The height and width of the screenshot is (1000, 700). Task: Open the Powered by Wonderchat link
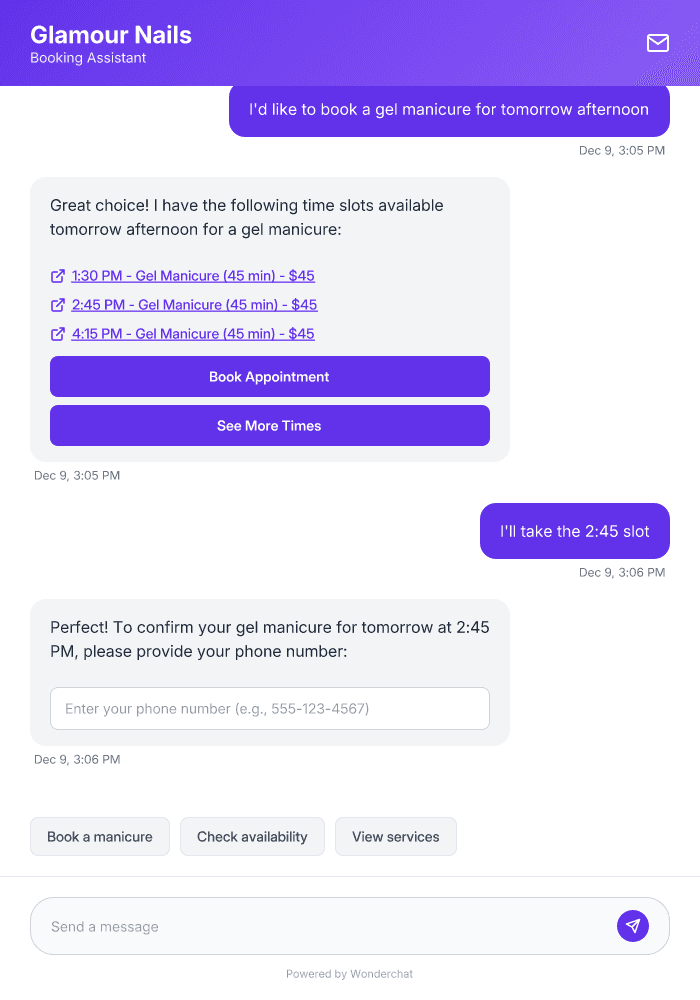(349, 973)
